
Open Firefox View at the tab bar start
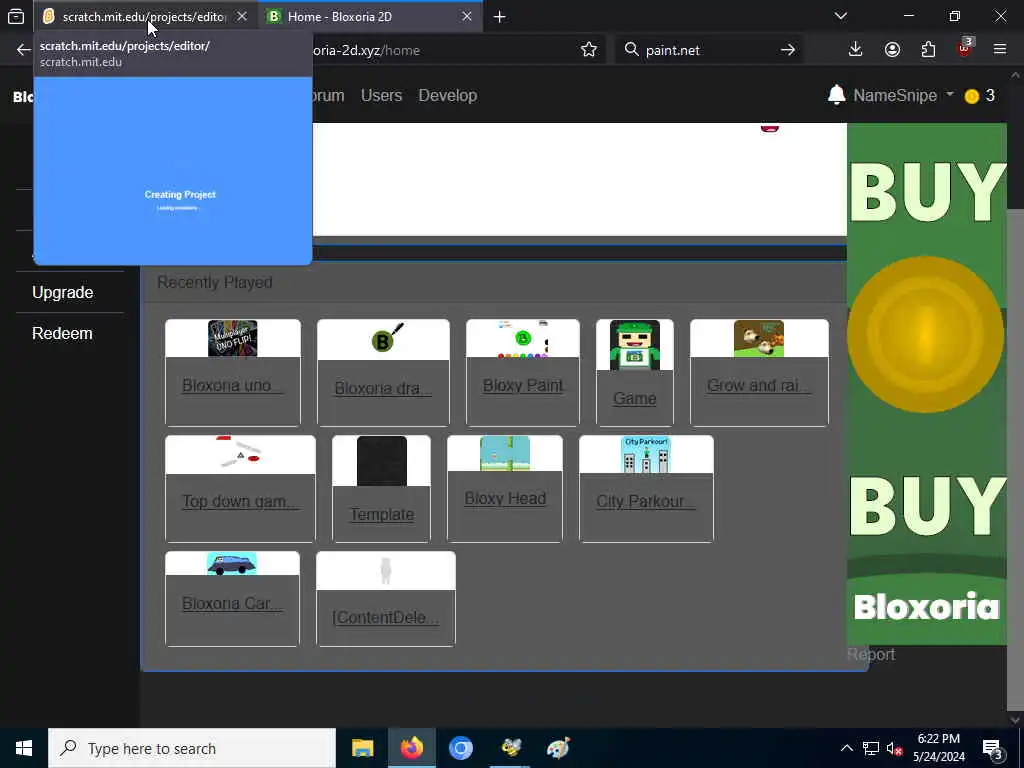(x=16, y=17)
